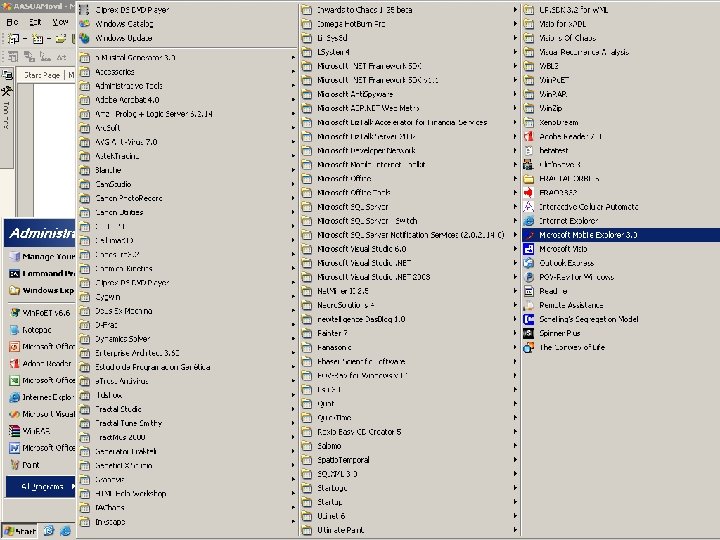This screenshot has height=540, width=720.
Task: Click the Internet Explorer icon in the programs list
Action: [x=529, y=221]
